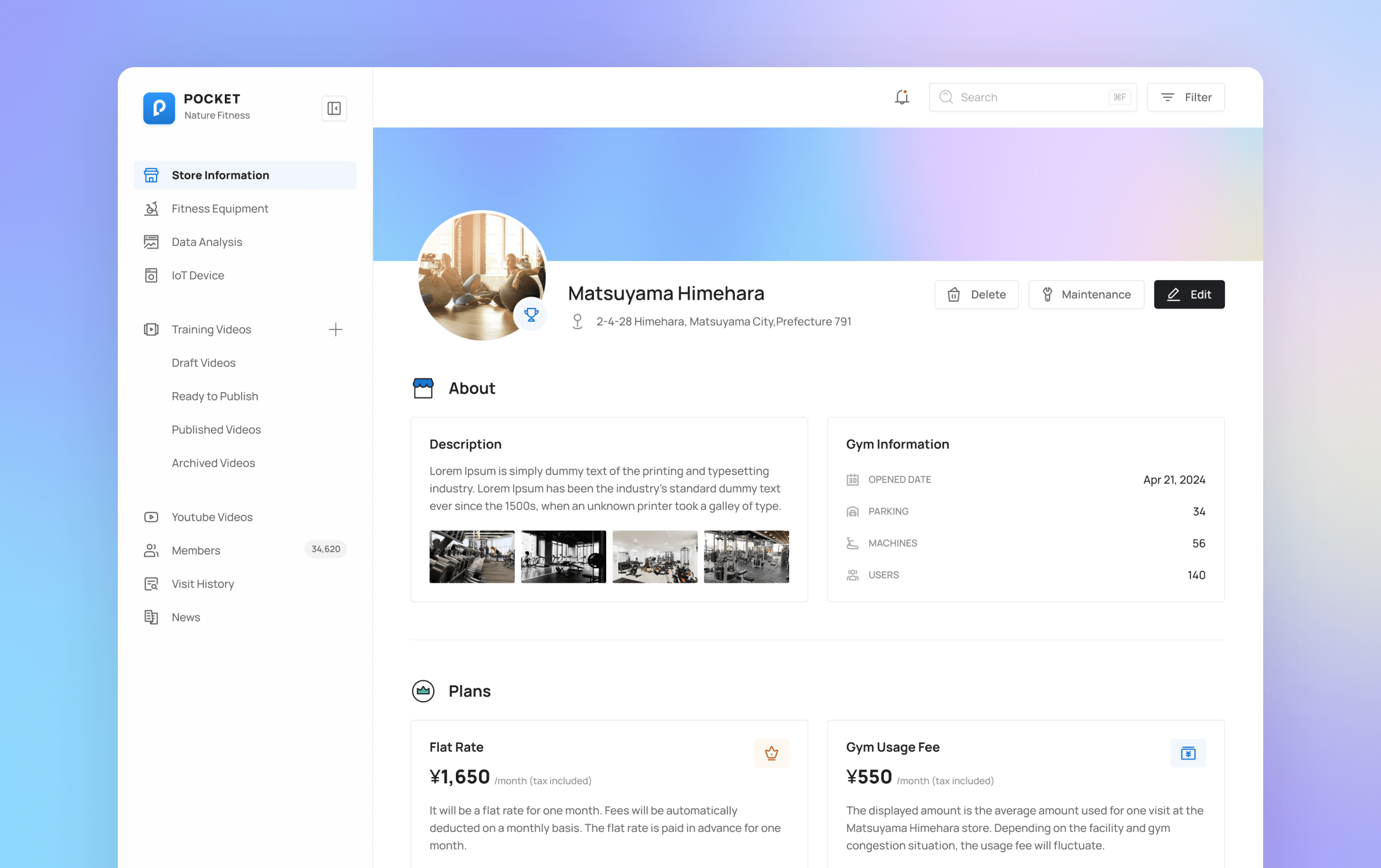This screenshot has width=1381, height=868.
Task: Click the Youtube Videos play icon
Action: [151, 517]
